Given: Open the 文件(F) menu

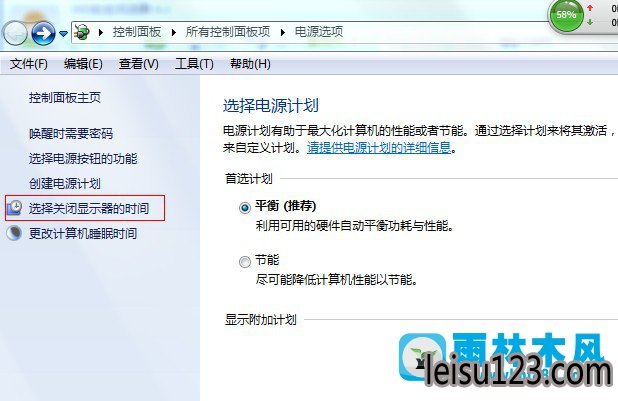Looking at the screenshot, I should click(x=28, y=64).
